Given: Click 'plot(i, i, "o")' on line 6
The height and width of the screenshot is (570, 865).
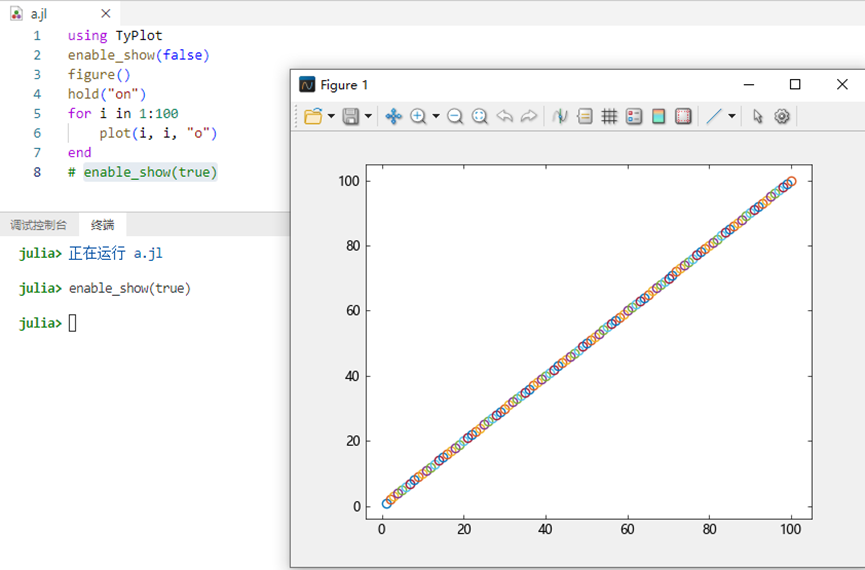Looking at the screenshot, I should pyautogui.click(x=158, y=133).
